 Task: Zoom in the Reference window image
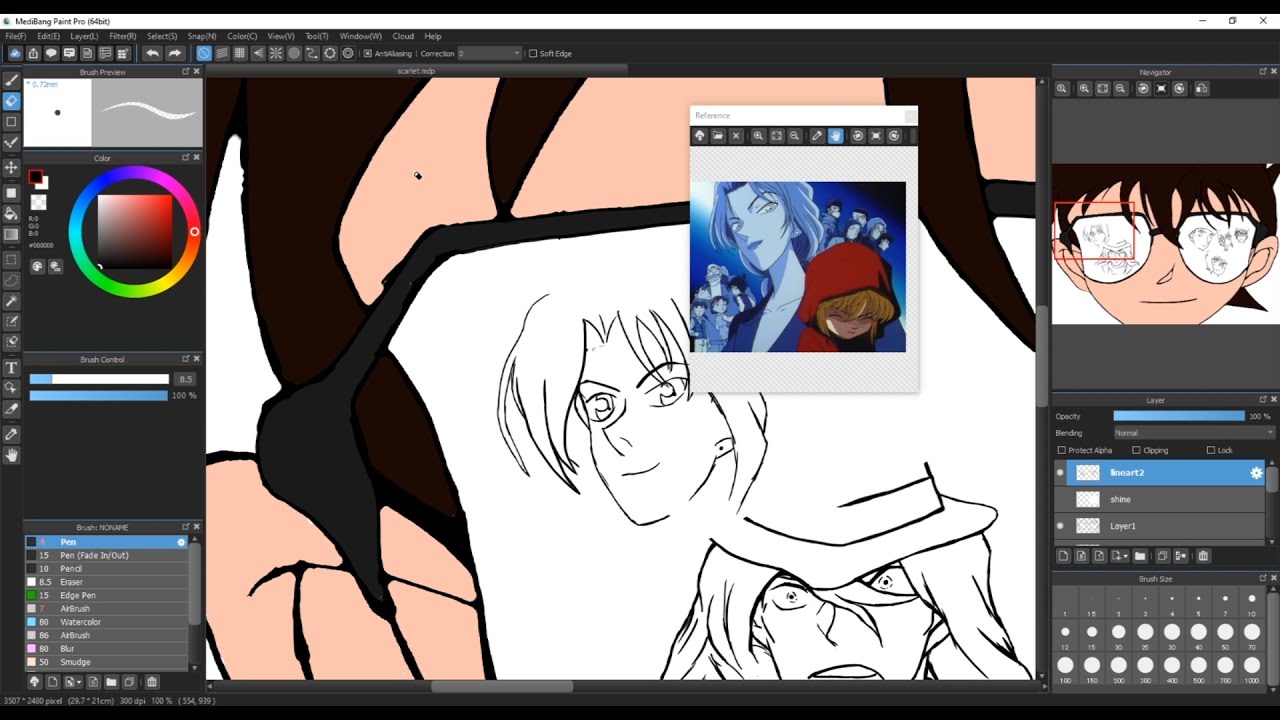click(x=758, y=136)
